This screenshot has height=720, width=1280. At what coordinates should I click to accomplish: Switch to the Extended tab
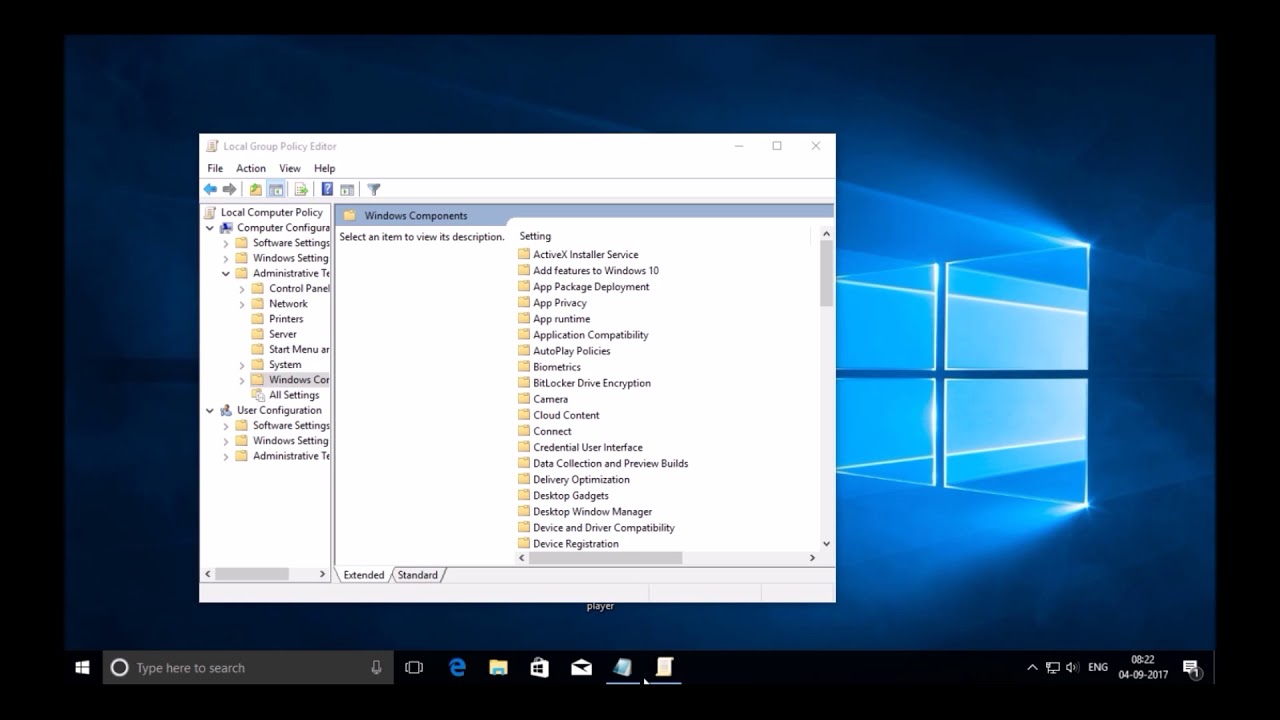tap(363, 575)
